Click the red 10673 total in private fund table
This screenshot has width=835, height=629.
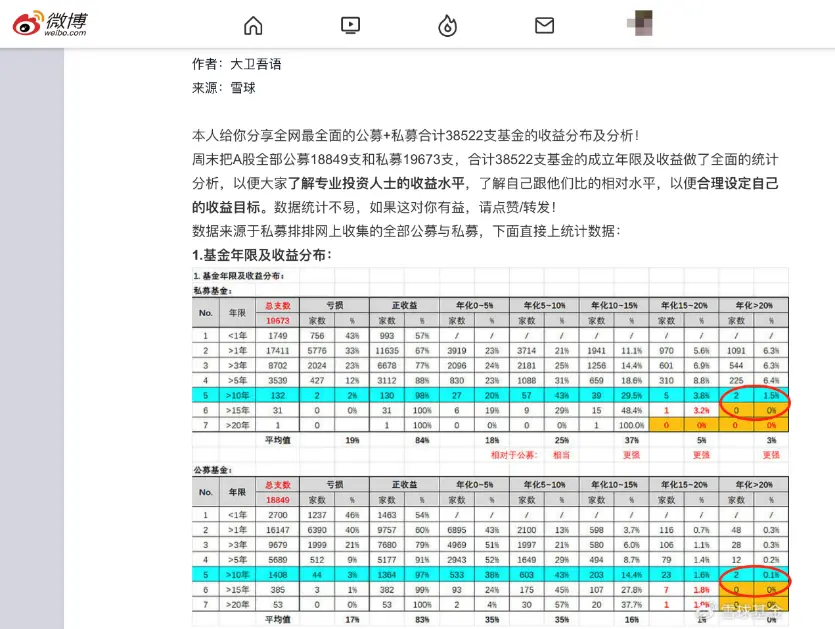coord(277,320)
